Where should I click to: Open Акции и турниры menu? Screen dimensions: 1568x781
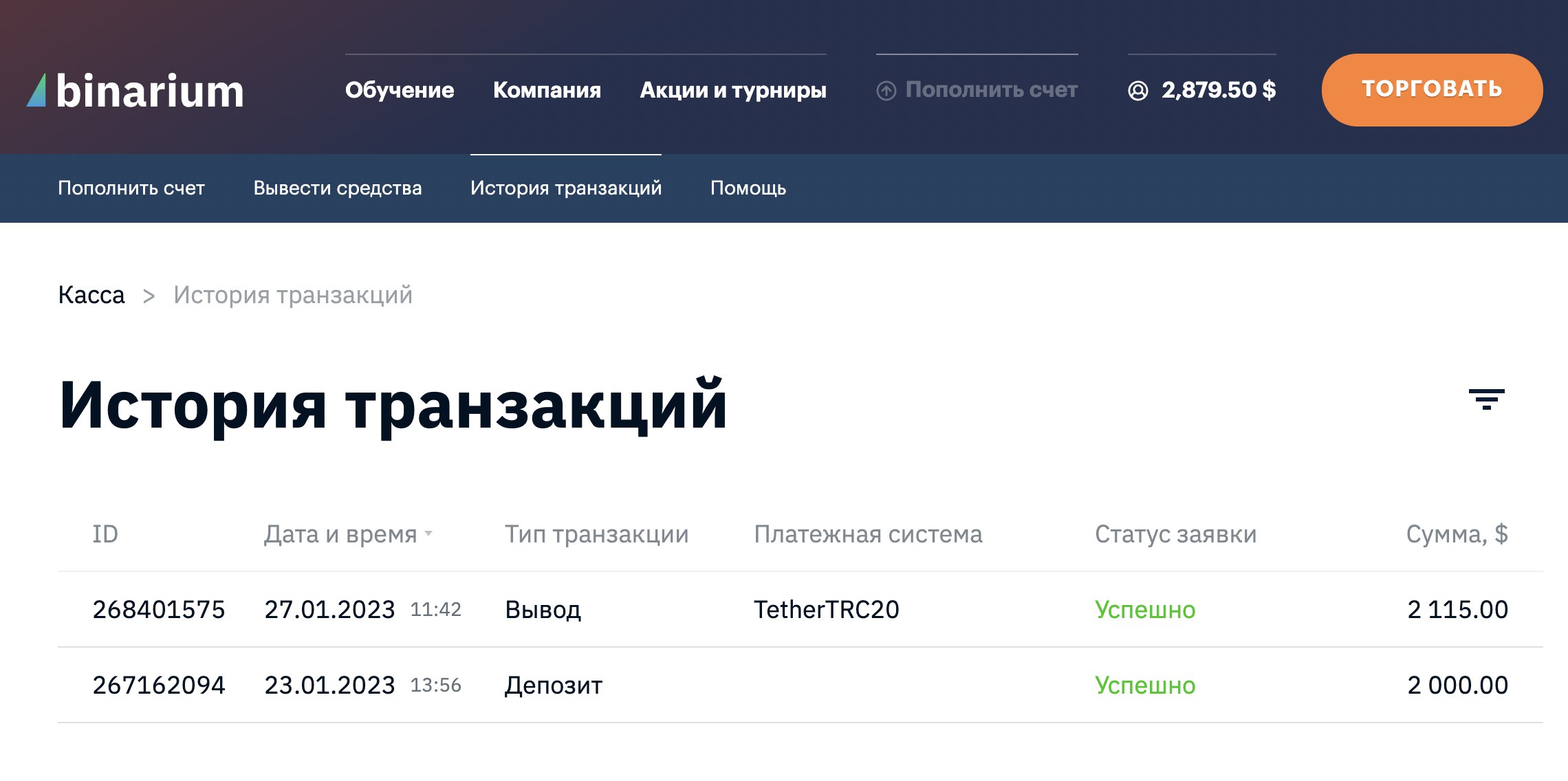[x=733, y=90]
